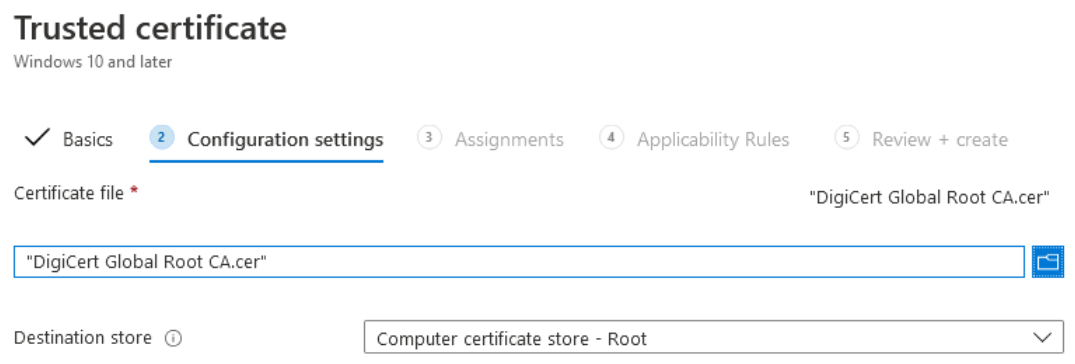Click the Destination store label text

pos(82,338)
